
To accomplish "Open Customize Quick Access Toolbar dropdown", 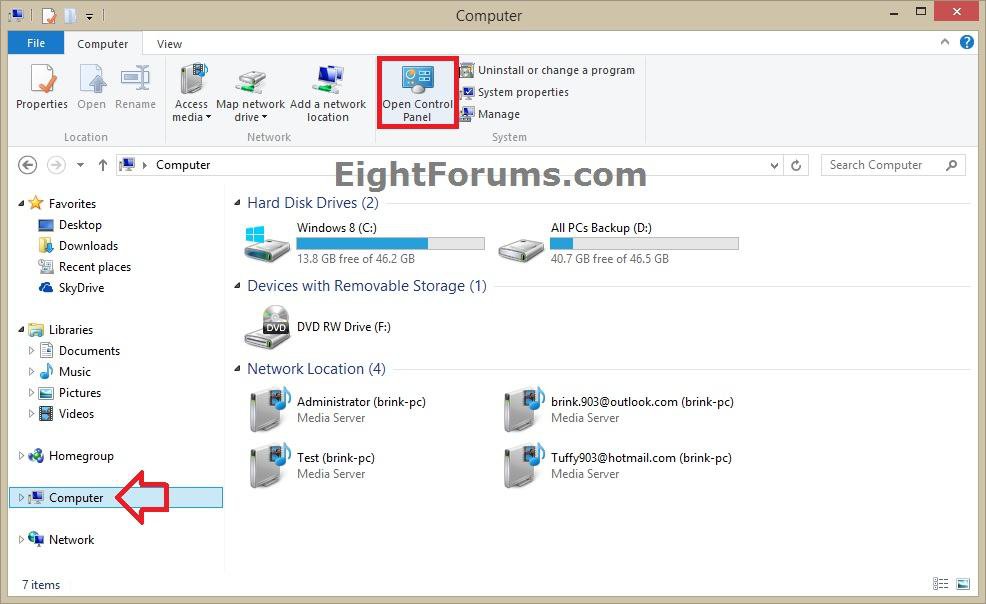I will (89, 16).
